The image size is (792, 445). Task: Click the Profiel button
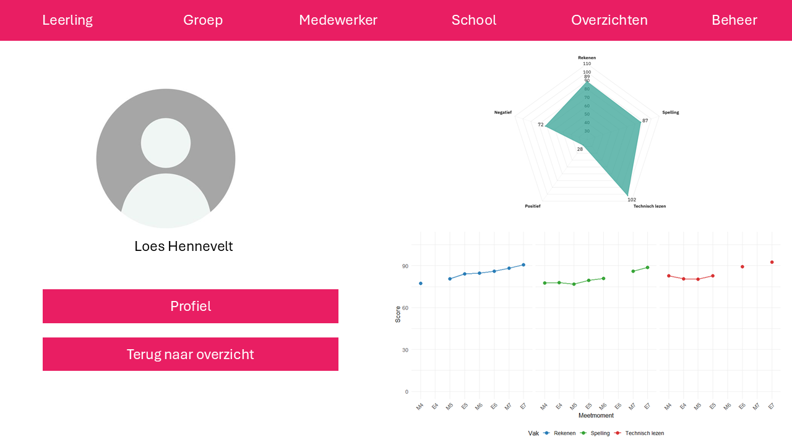click(x=190, y=306)
